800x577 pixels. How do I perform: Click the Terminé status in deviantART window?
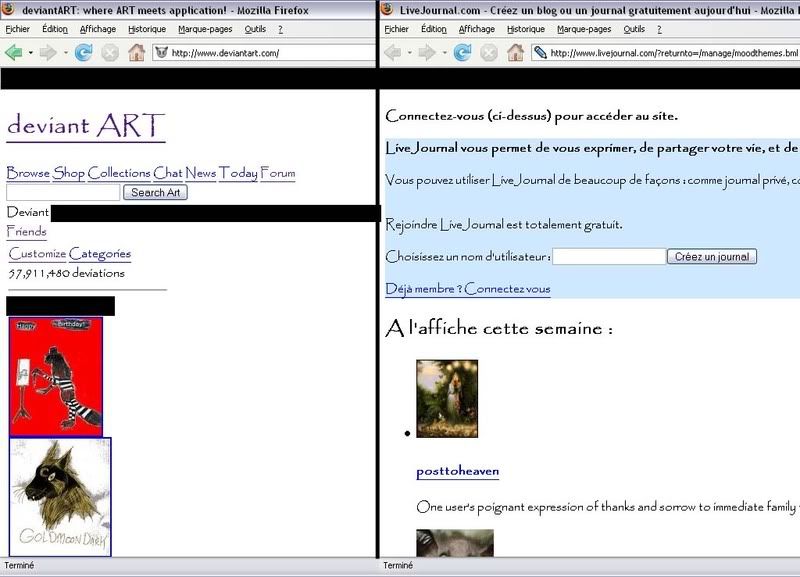pyautogui.click(x=19, y=565)
